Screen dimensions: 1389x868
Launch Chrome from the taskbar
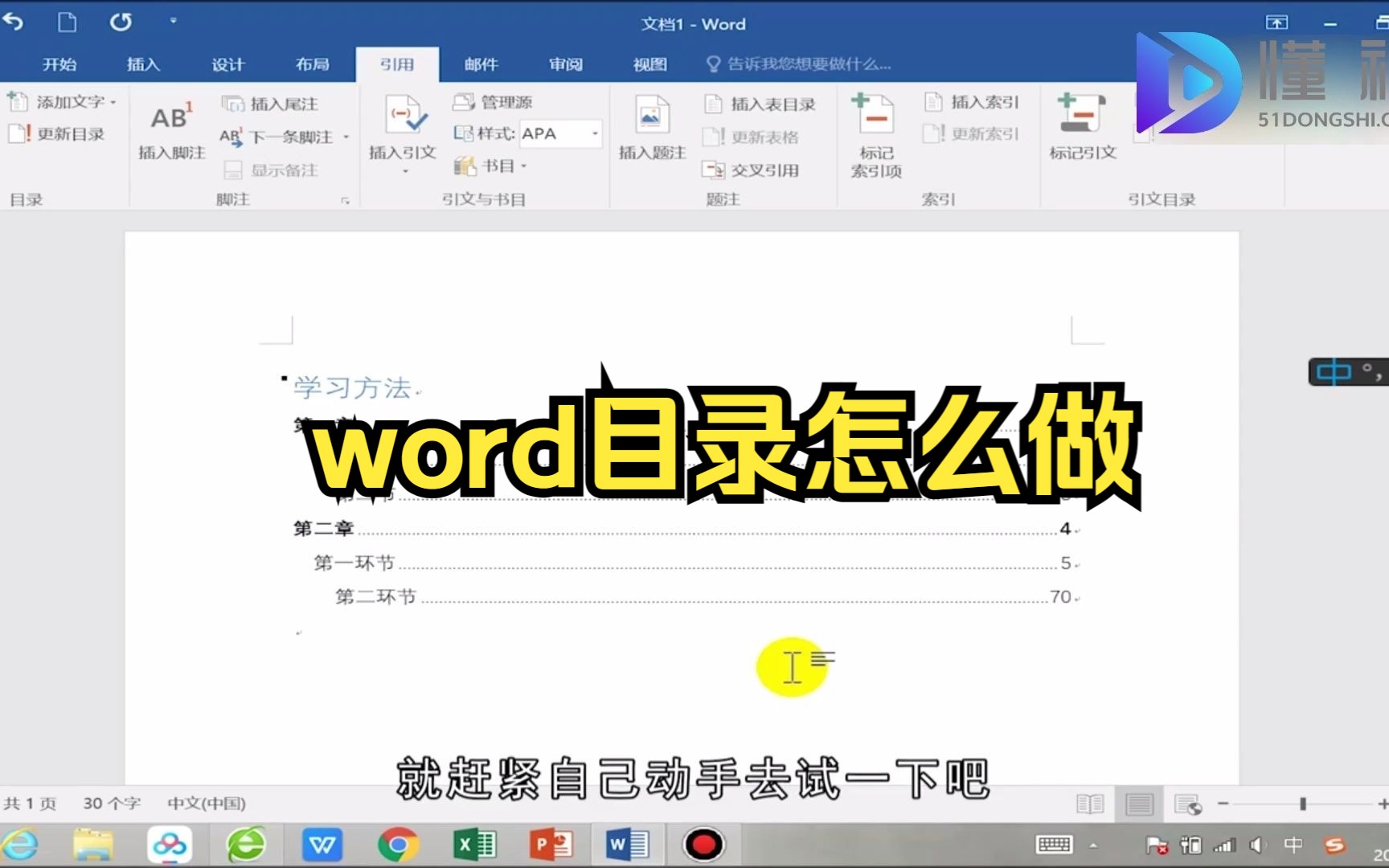tap(398, 845)
